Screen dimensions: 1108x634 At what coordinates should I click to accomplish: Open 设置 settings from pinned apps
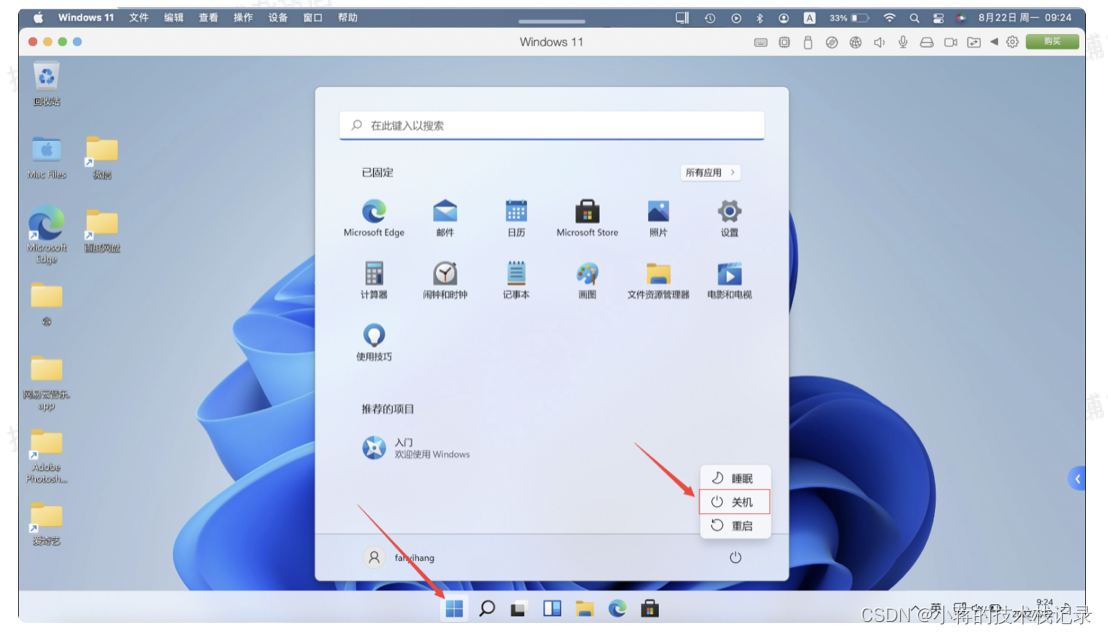729,218
